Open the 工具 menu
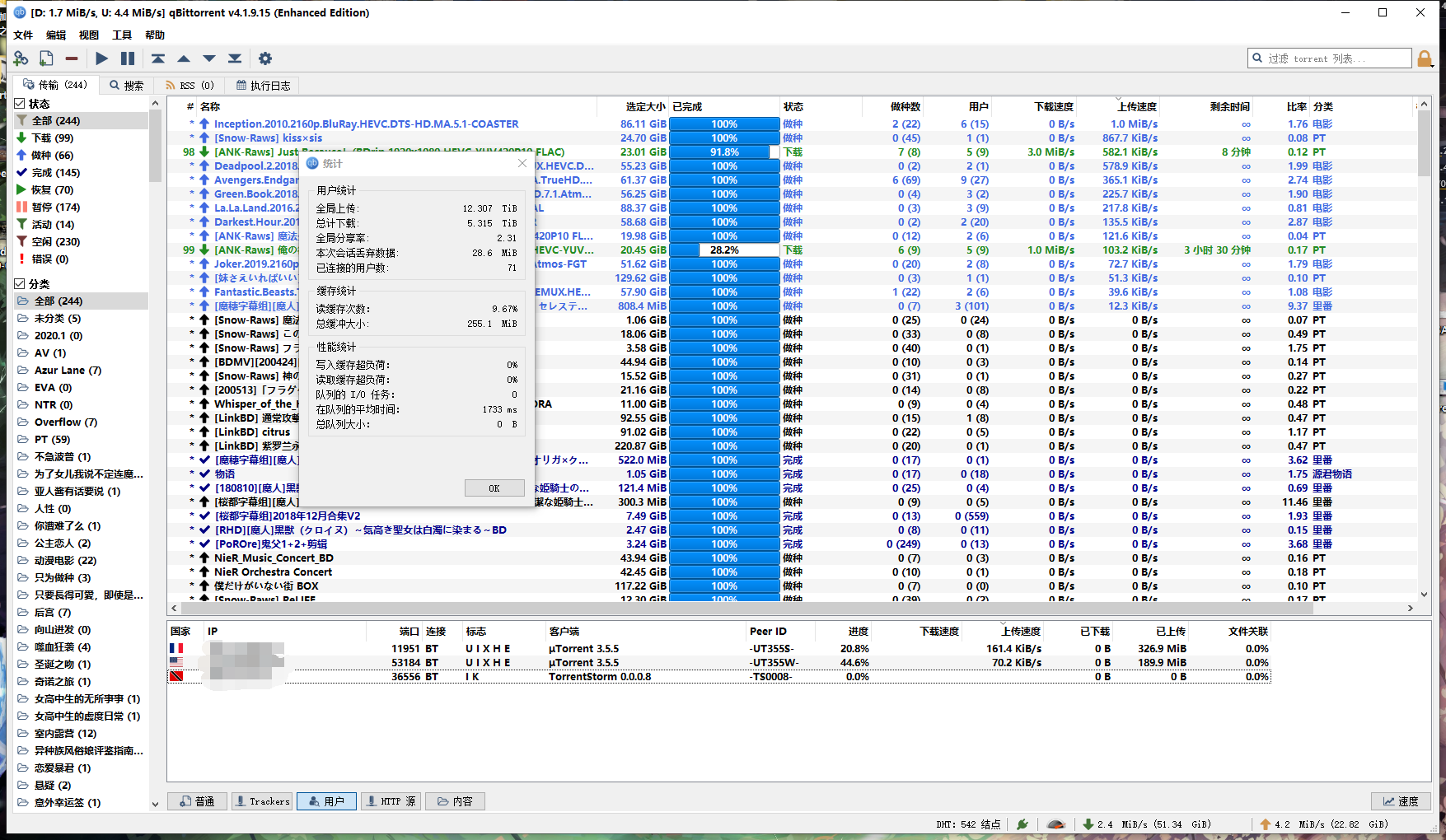1446x840 pixels. pyautogui.click(x=122, y=35)
